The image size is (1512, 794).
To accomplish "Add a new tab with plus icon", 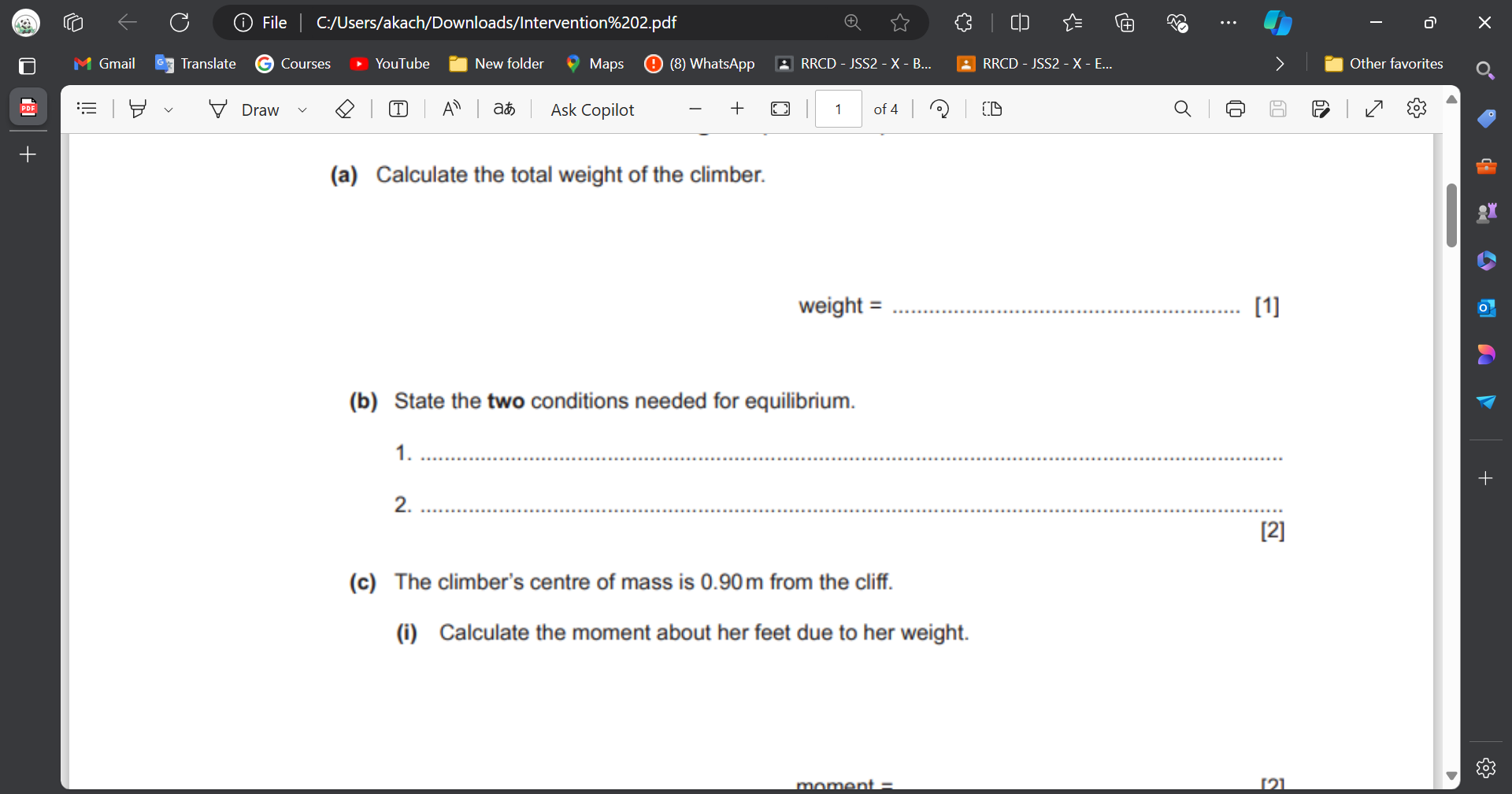I will tap(28, 154).
